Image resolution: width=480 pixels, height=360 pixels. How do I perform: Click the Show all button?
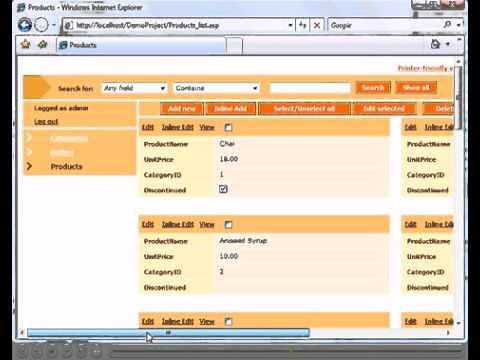pos(416,88)
